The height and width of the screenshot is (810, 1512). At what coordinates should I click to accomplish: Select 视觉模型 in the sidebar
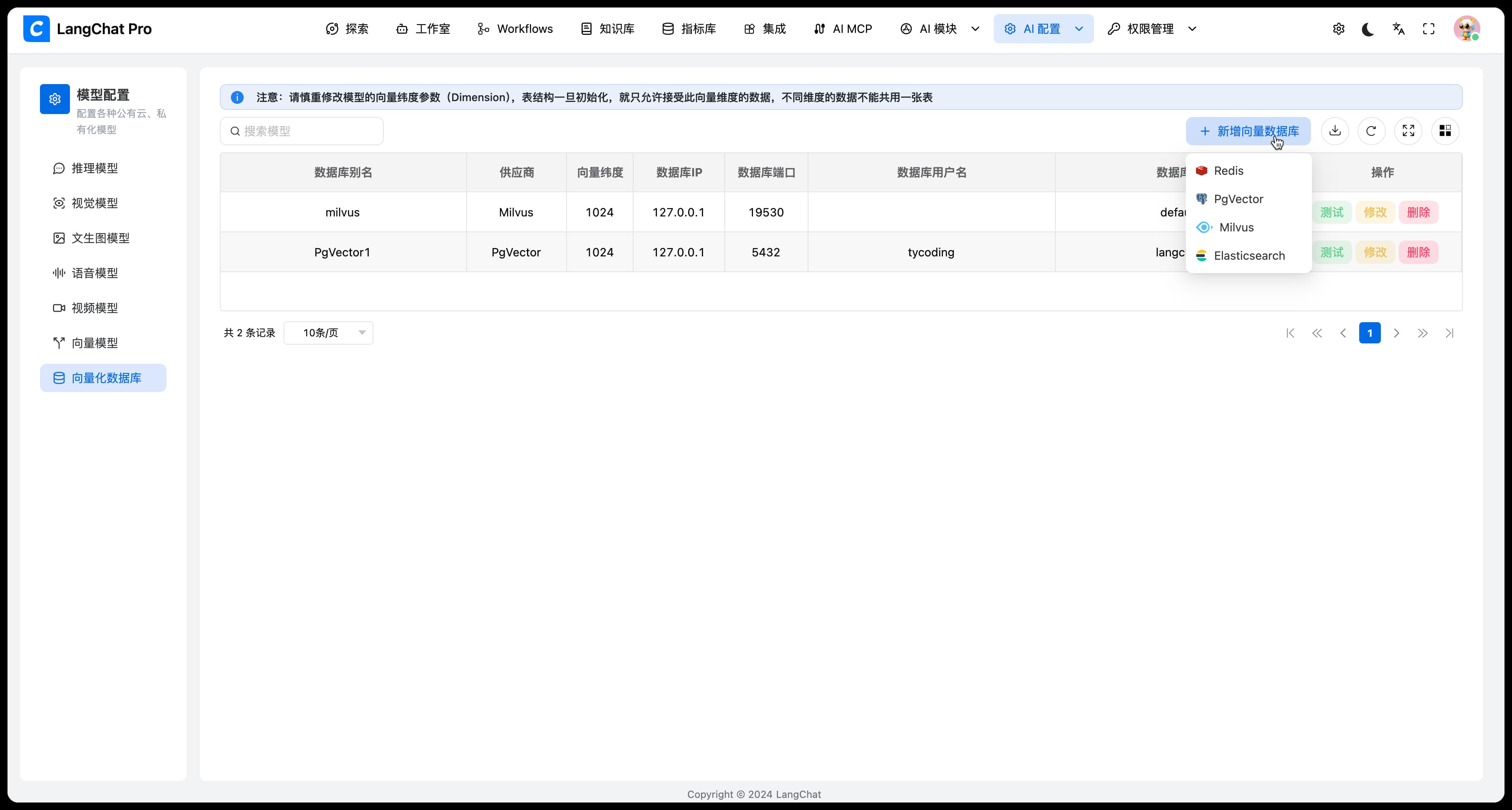point(103,203)
